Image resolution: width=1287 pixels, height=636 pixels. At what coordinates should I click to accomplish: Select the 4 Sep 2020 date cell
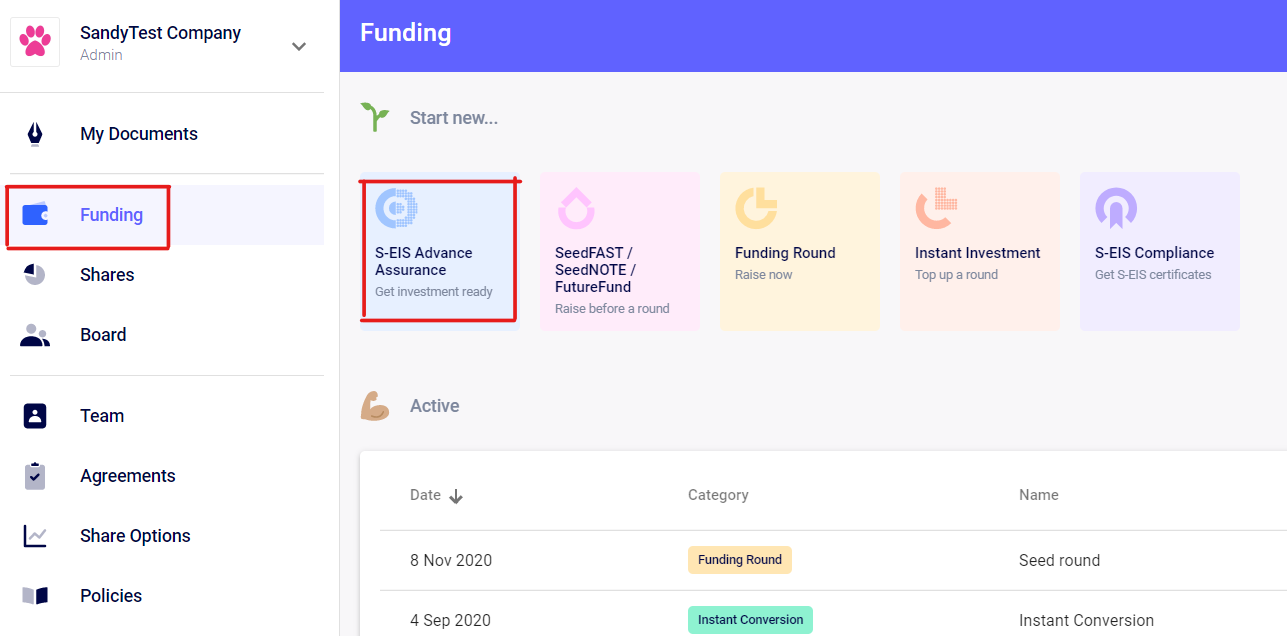pos(450,620)
